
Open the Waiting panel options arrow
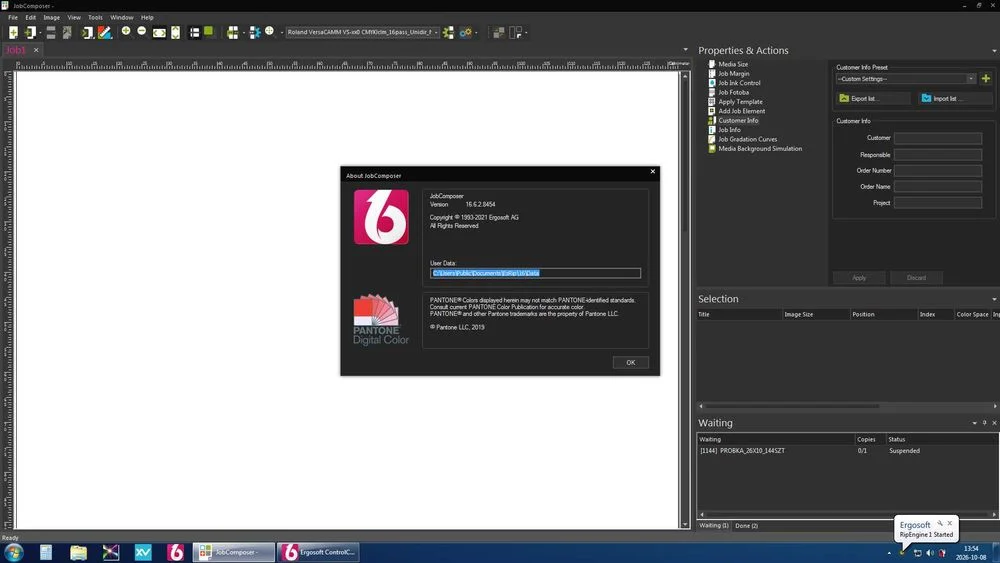click(x=974, y=423)
